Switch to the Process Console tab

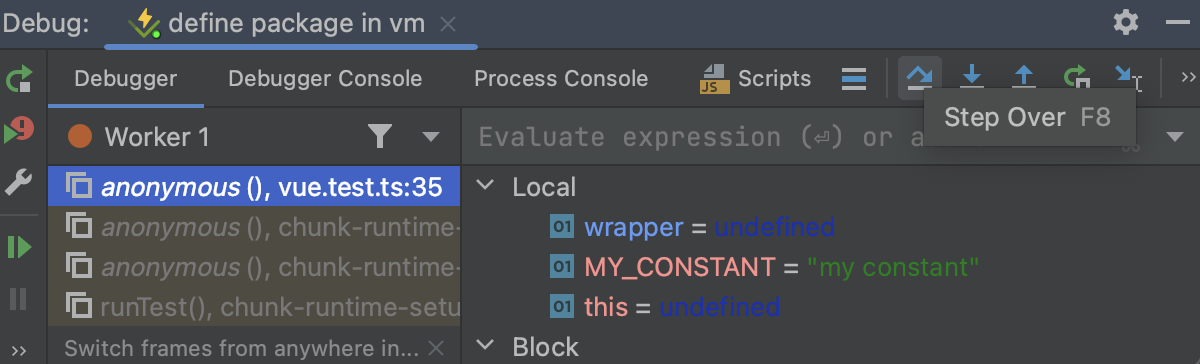[x=561, y=79]
